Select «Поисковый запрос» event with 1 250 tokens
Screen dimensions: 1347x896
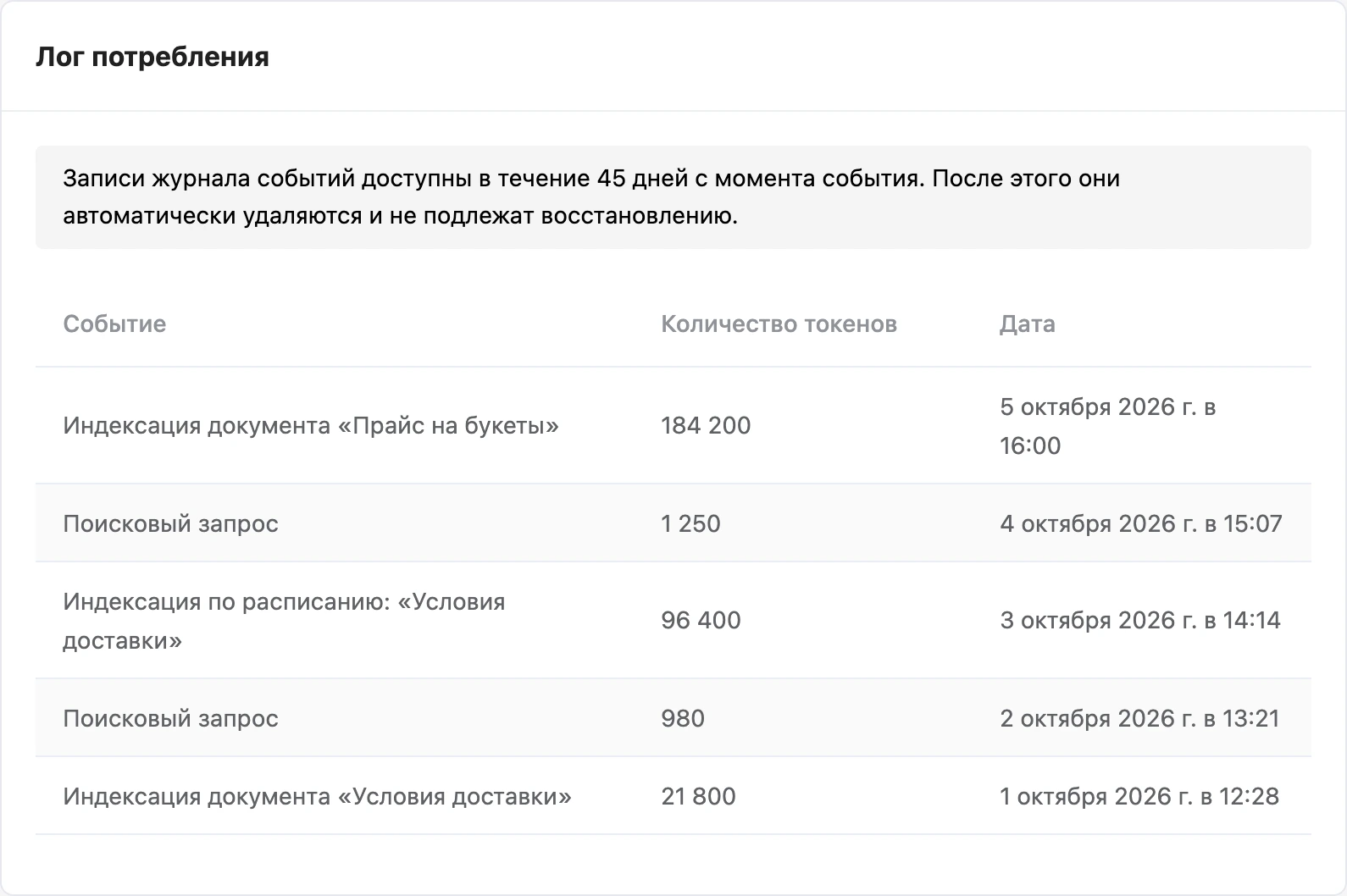tap(170, 523)
